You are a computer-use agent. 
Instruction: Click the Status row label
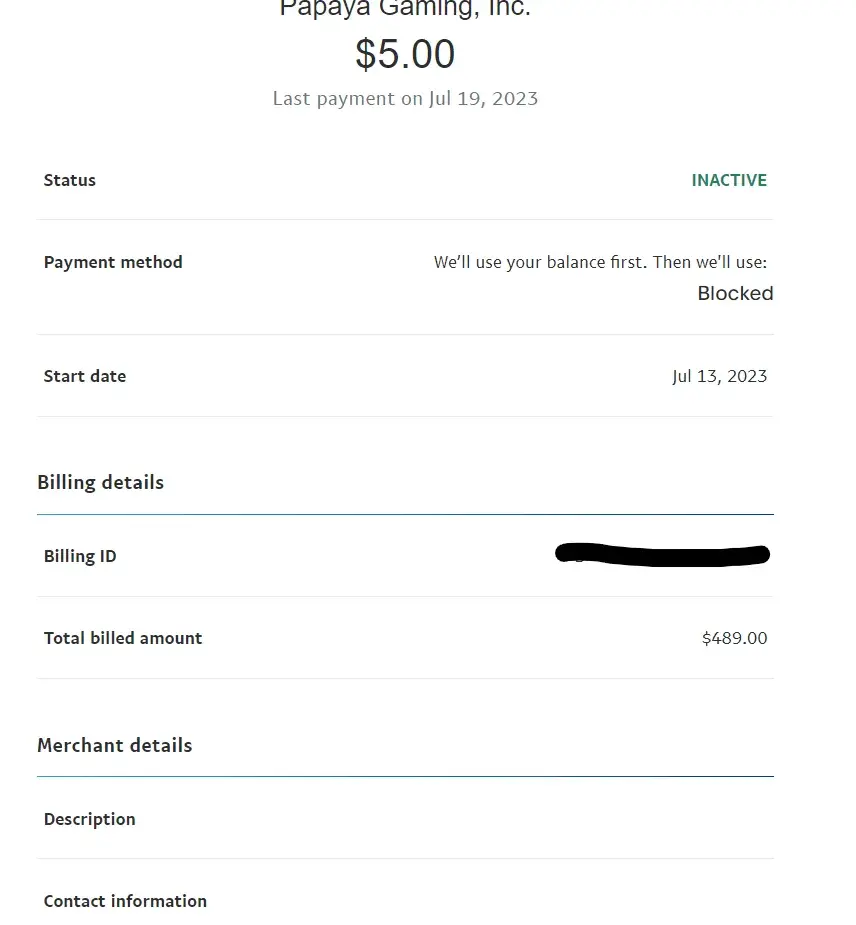click(70, 181)
